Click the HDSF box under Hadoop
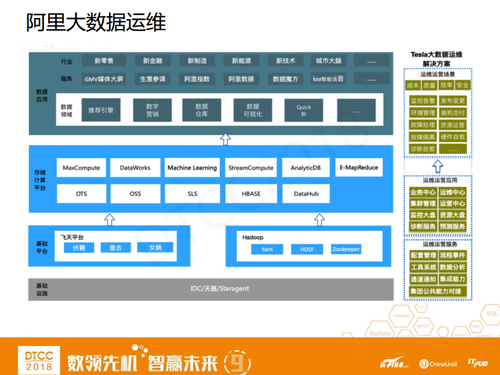Viewport: 500px width, 375px height. tap(307, 249)
